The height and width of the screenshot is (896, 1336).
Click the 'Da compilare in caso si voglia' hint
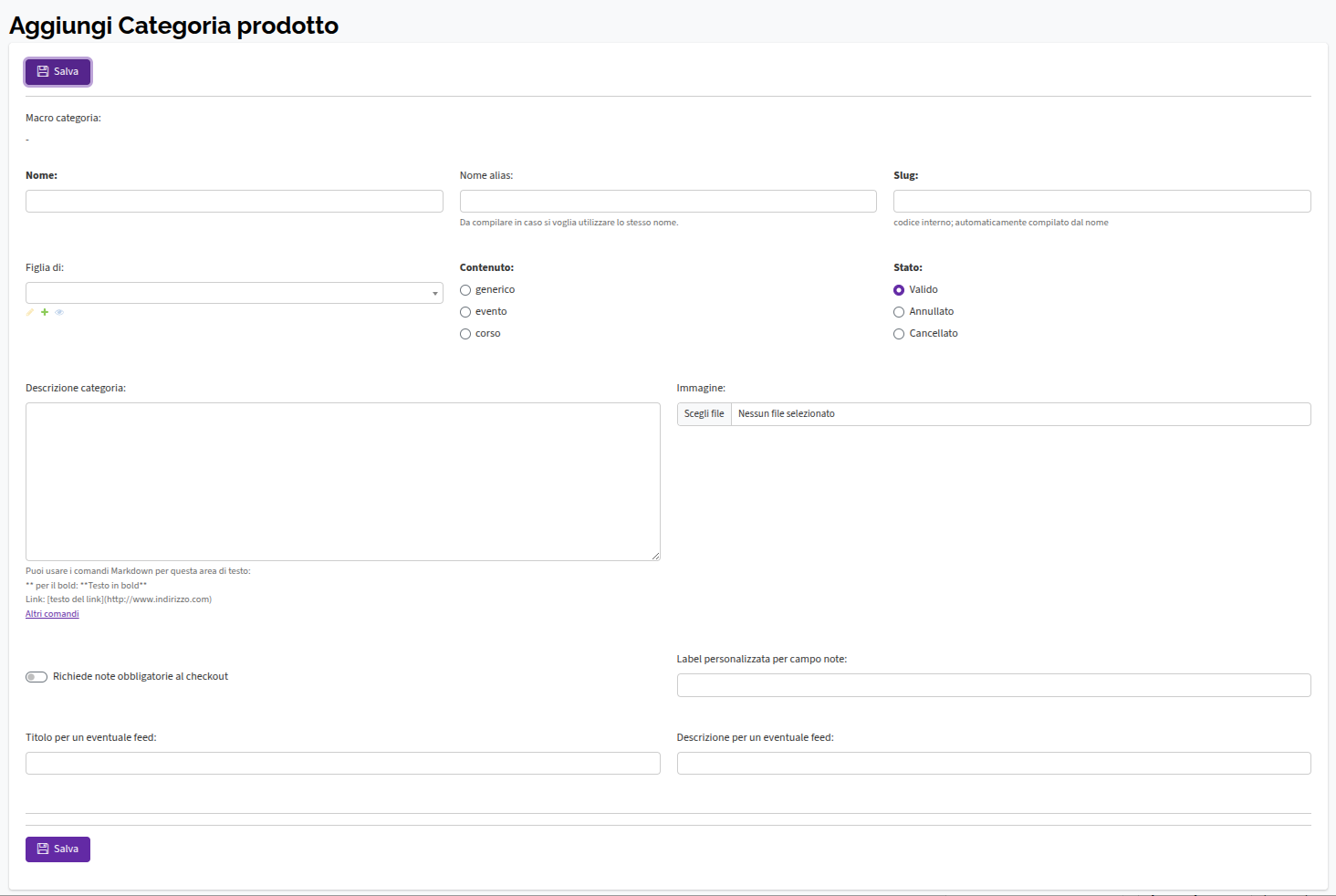(x=569, y=223)
